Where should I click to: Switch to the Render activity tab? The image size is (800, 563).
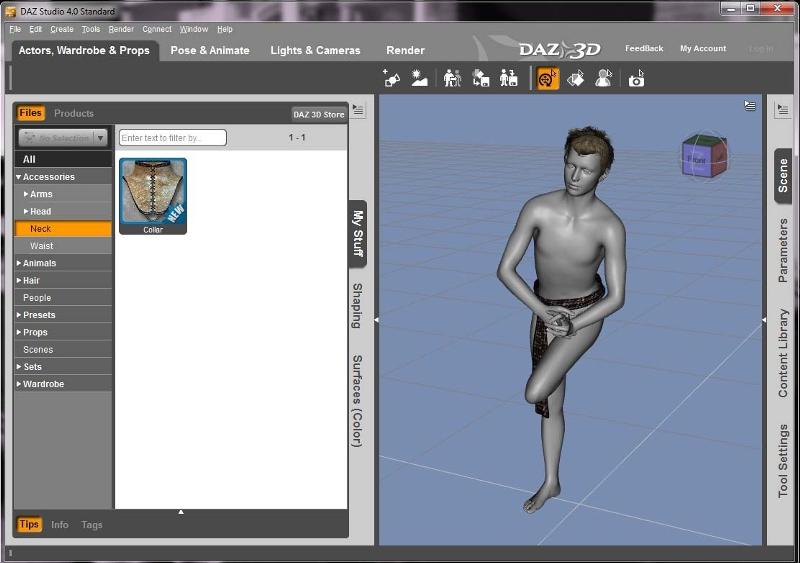point(405,51)
